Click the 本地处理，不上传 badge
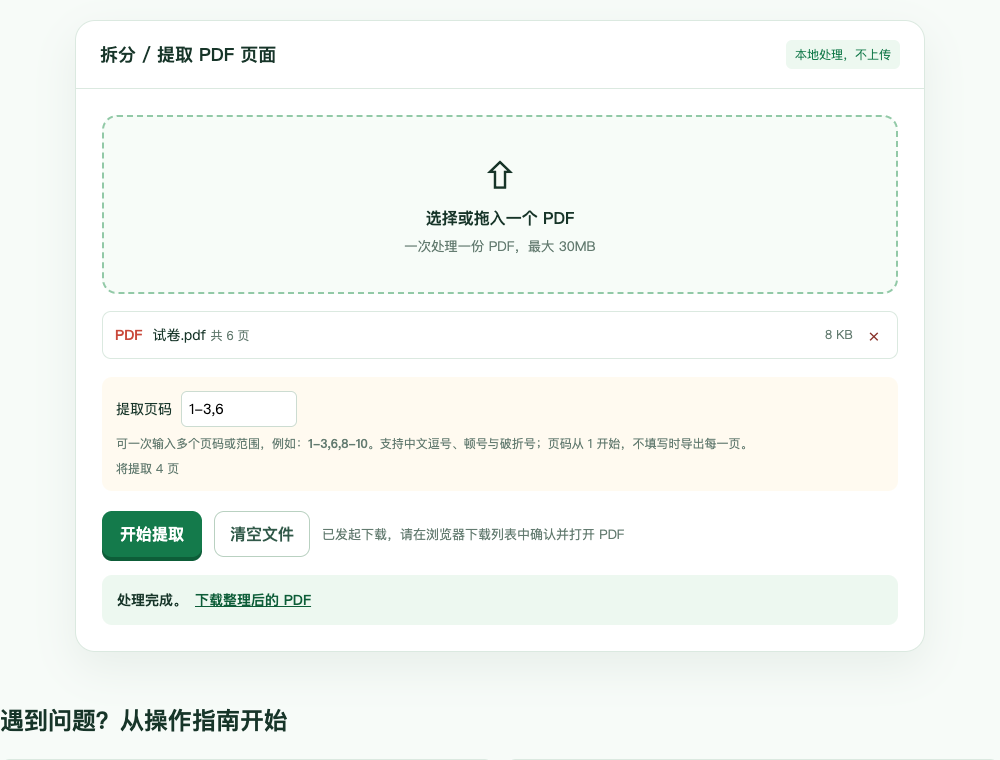This screenshot has width=1000, height=760. click(x=842, y=55)
